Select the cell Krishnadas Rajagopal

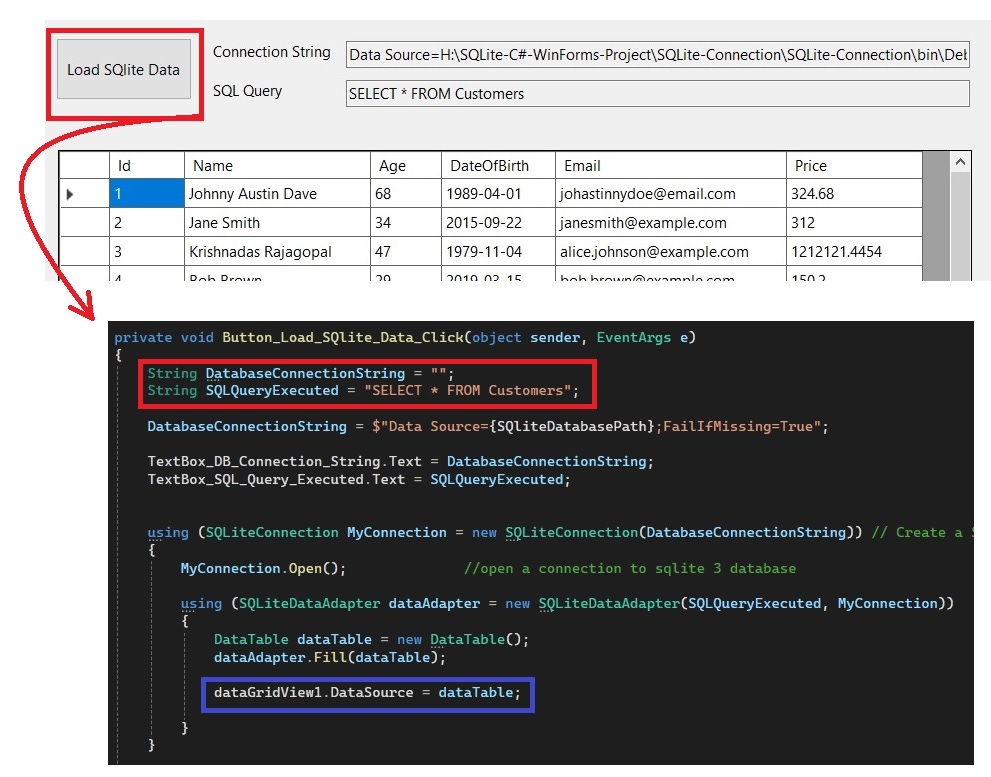point(277,252)
